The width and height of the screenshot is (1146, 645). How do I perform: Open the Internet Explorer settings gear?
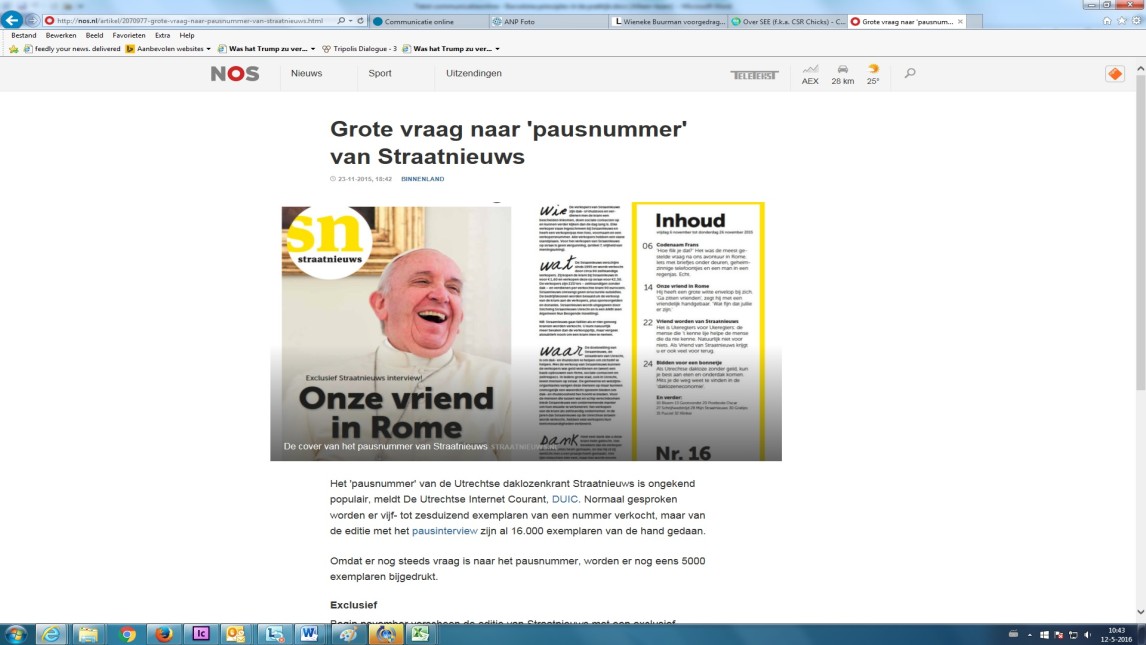(x=1136, y=21)
